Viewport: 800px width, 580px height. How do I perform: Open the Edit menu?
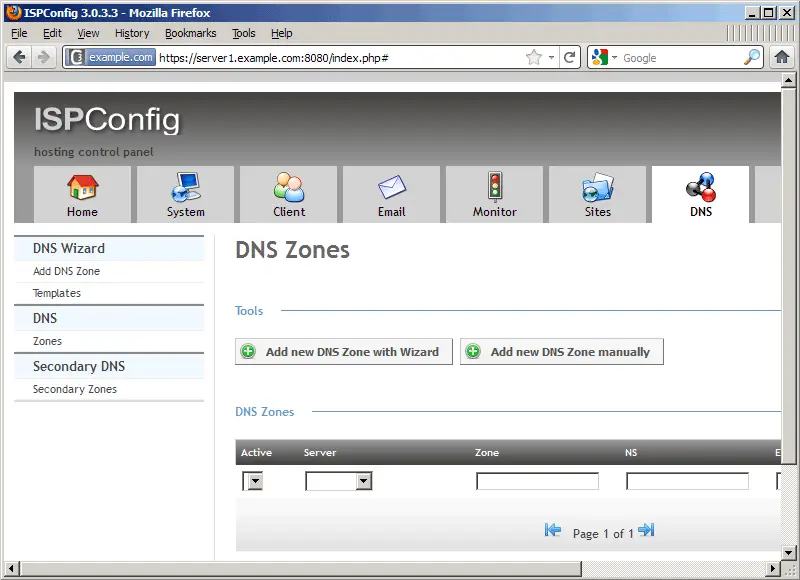(52, 33)
